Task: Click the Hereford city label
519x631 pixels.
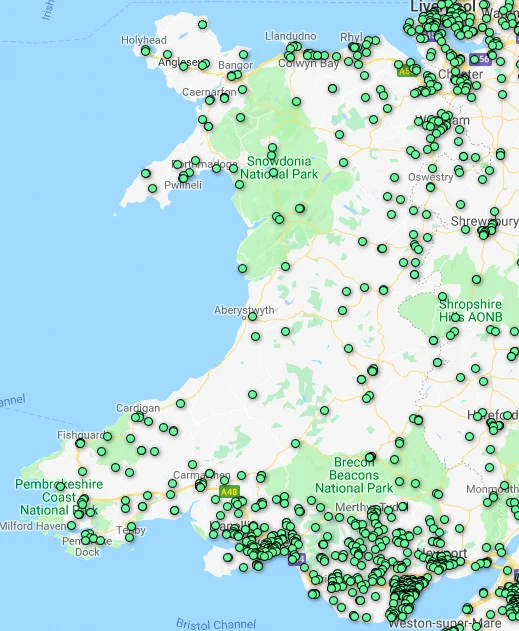Action: pos(493,415)
